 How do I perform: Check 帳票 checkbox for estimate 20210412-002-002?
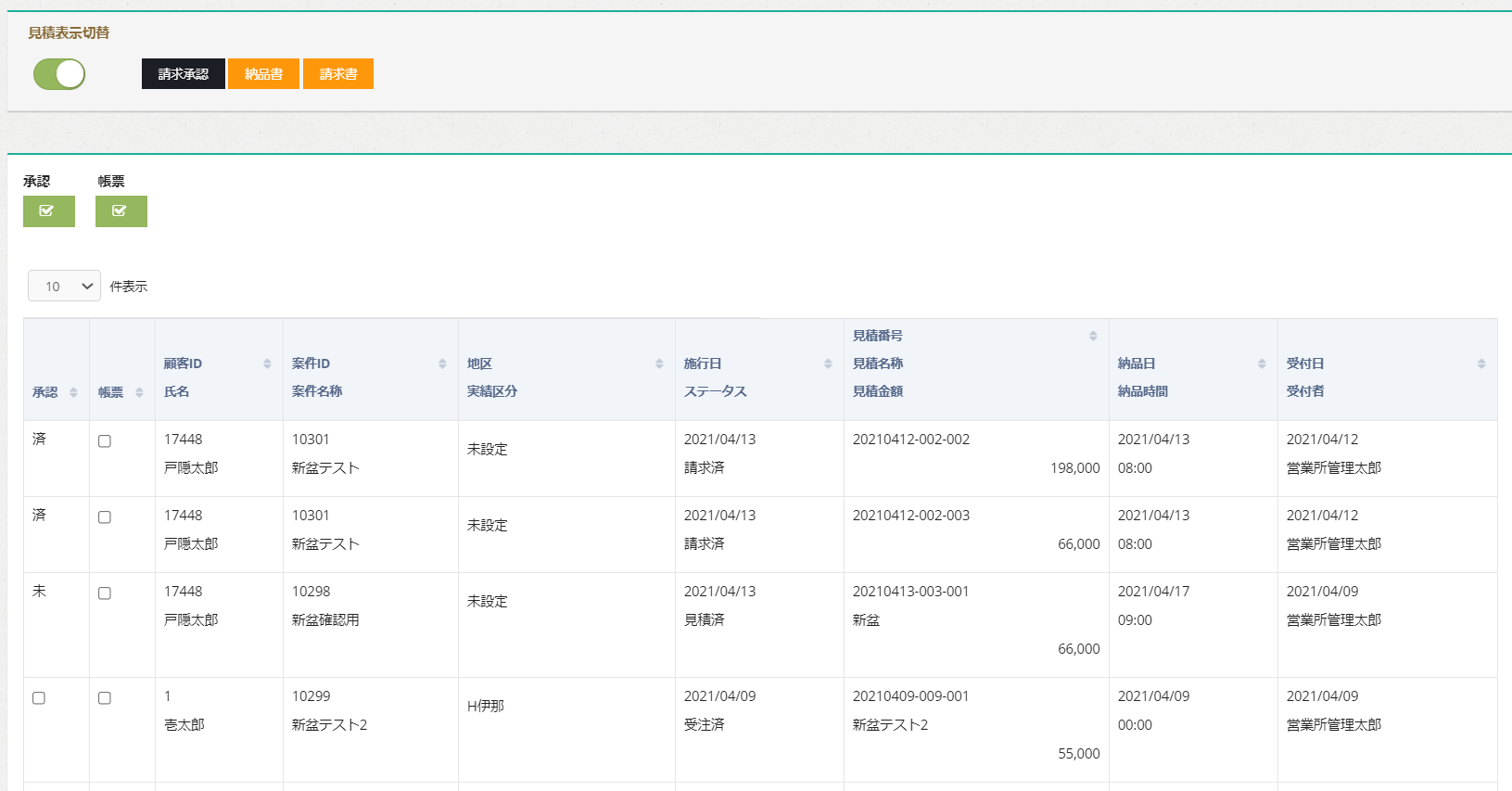pos(105,441)
